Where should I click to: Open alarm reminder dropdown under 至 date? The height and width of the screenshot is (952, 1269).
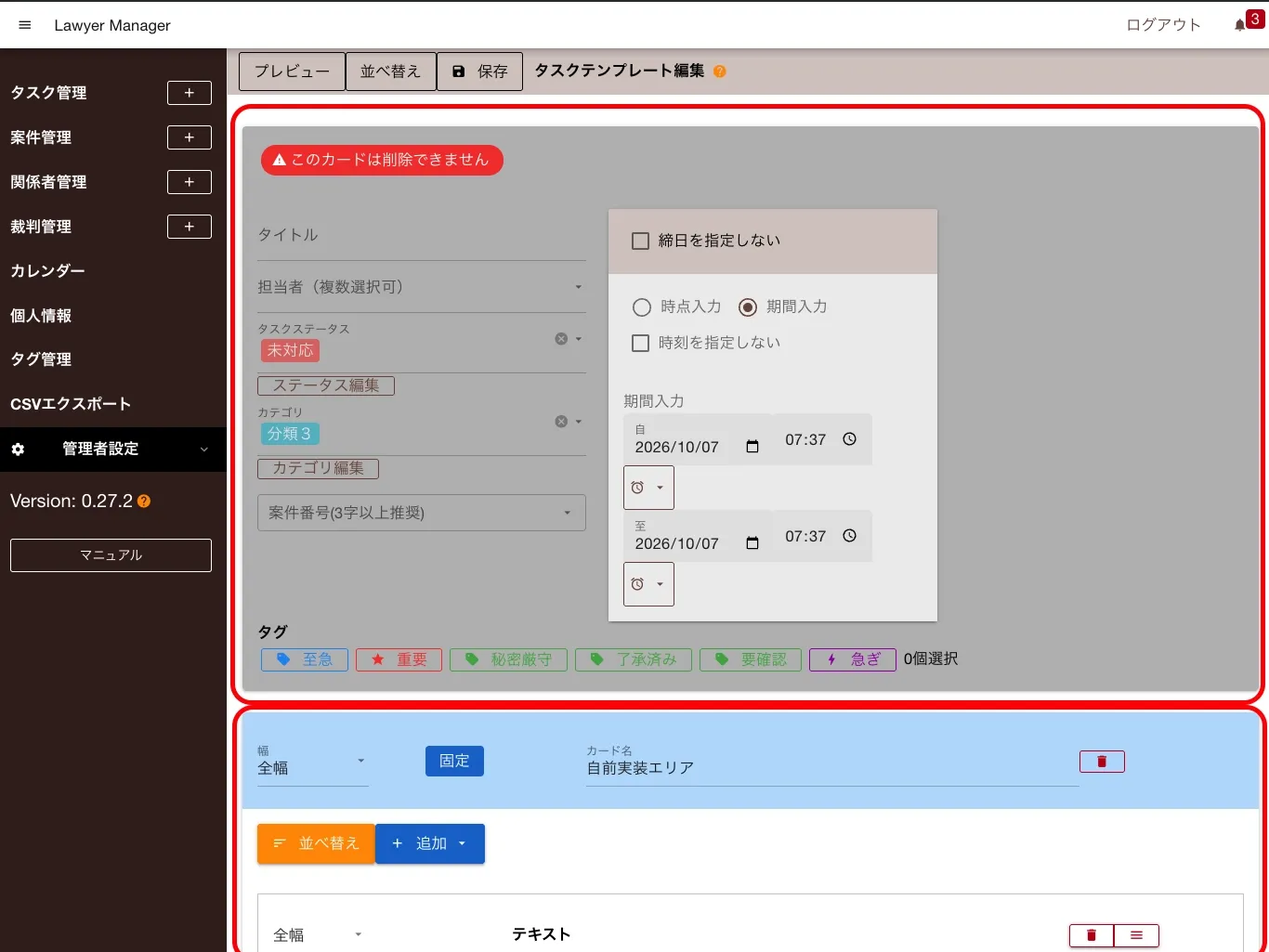[x=648, y=584]
